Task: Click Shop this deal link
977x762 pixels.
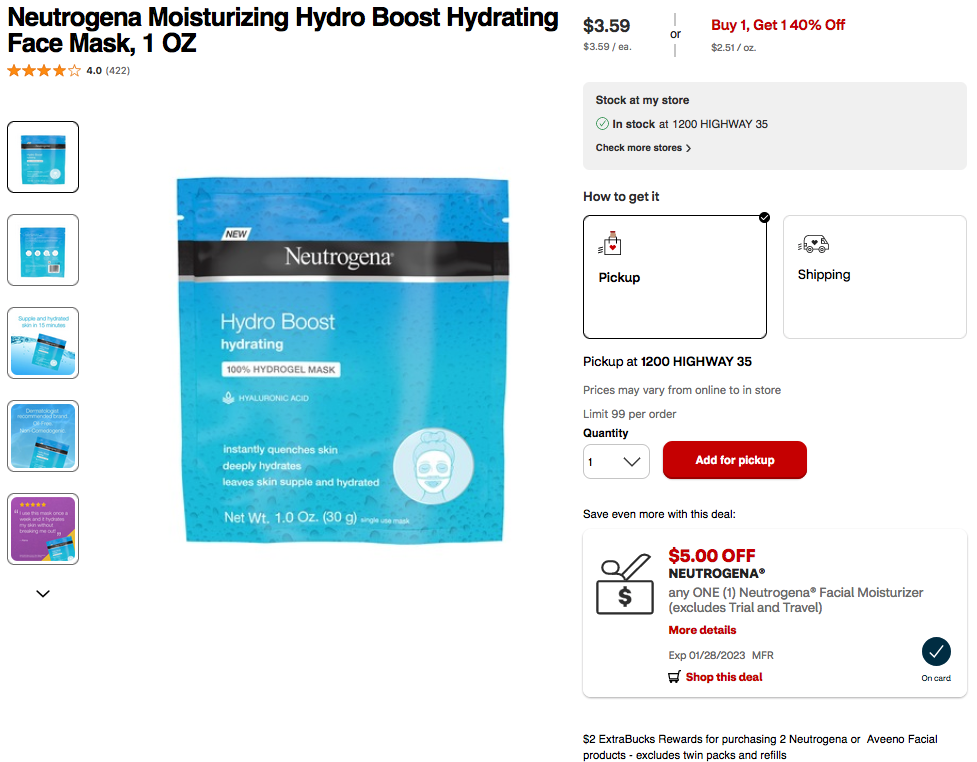Action: point(724,677)
